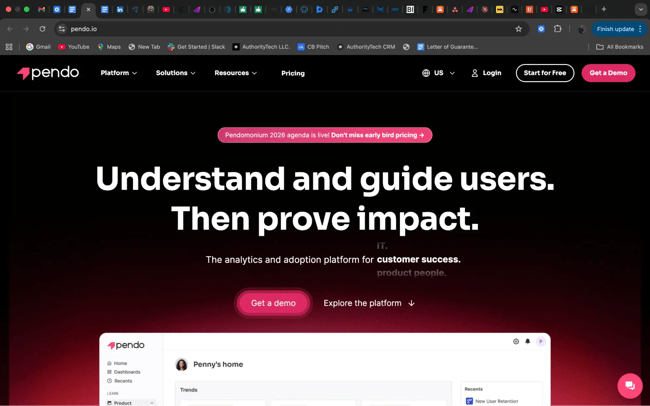Open the Letter of Guarantee bookmark
650x406 pixels.
(x=448, y=47)
